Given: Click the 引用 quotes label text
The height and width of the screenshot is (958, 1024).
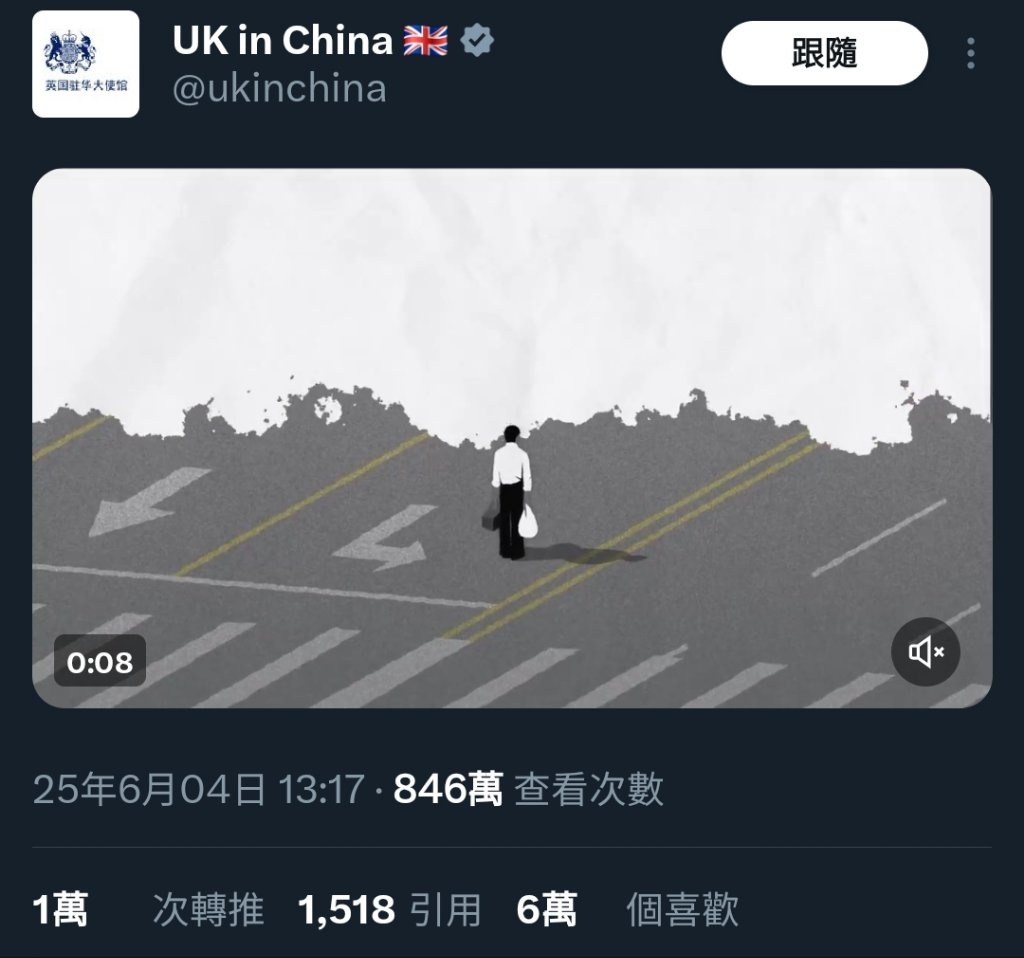Looking at the screenshot, I should tap(445, 909).
